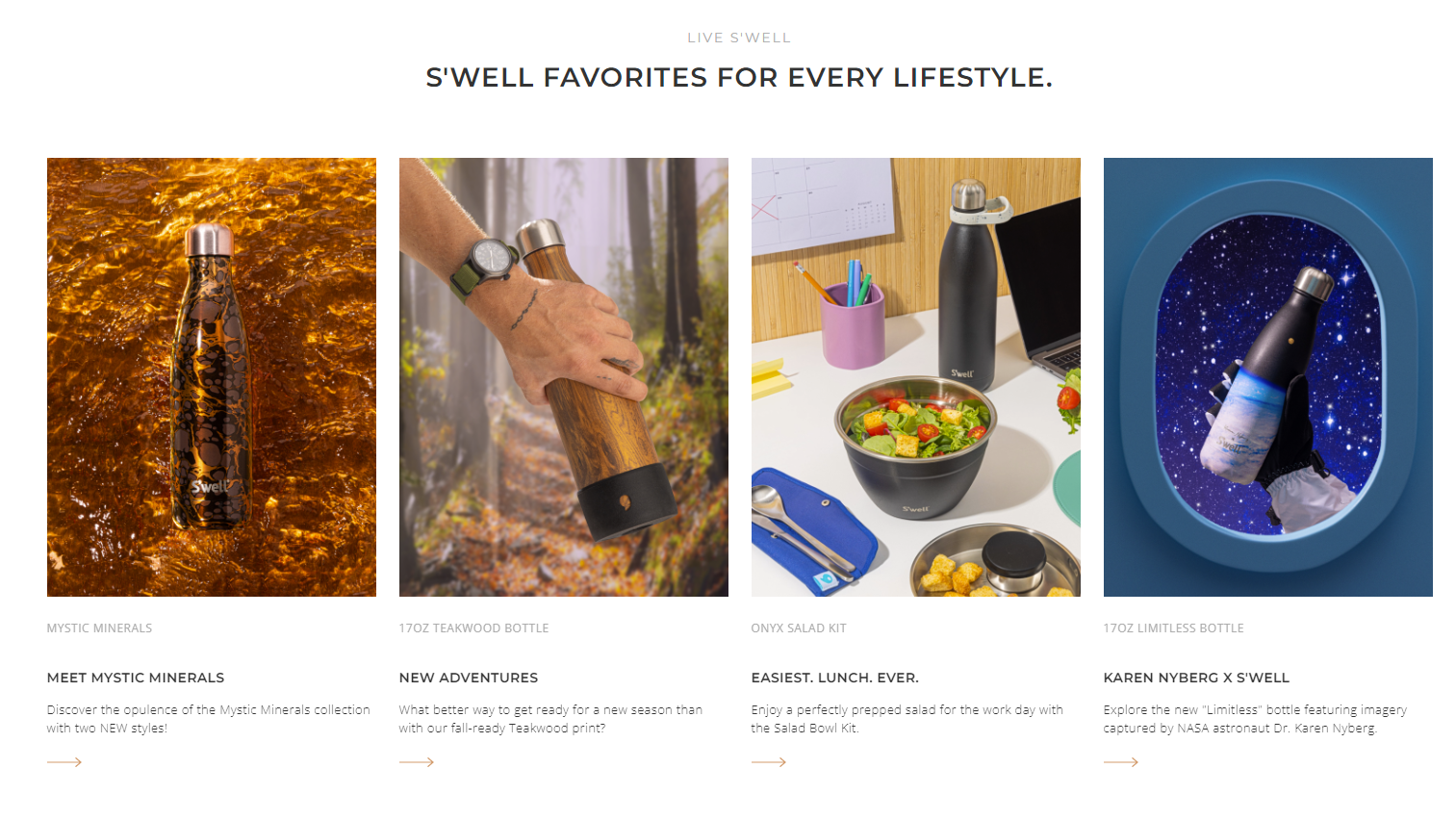Open the KAREN NYBERG X S'WELL heading
Image resolution: width=1456 pixels, height=820 pixels.
click(x=1196, y=678)
